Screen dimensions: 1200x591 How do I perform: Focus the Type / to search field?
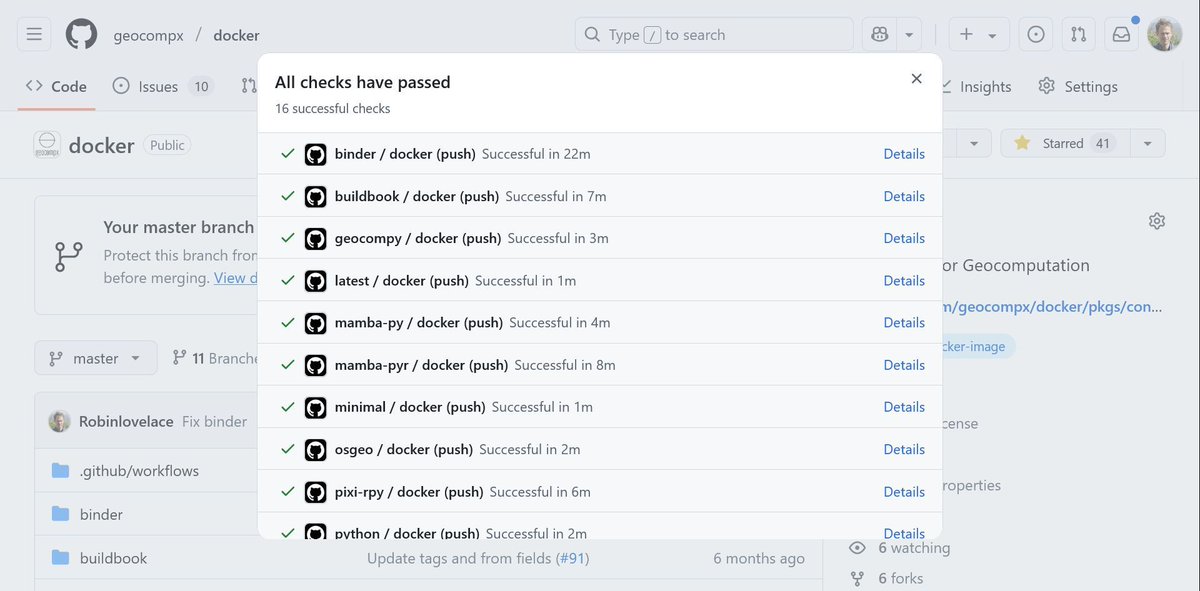click(714, 34)
